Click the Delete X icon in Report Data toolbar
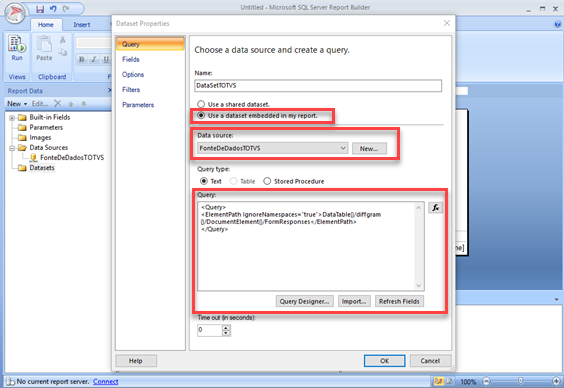The width and height of the screenshot is (564, 388). click(58, 104)
